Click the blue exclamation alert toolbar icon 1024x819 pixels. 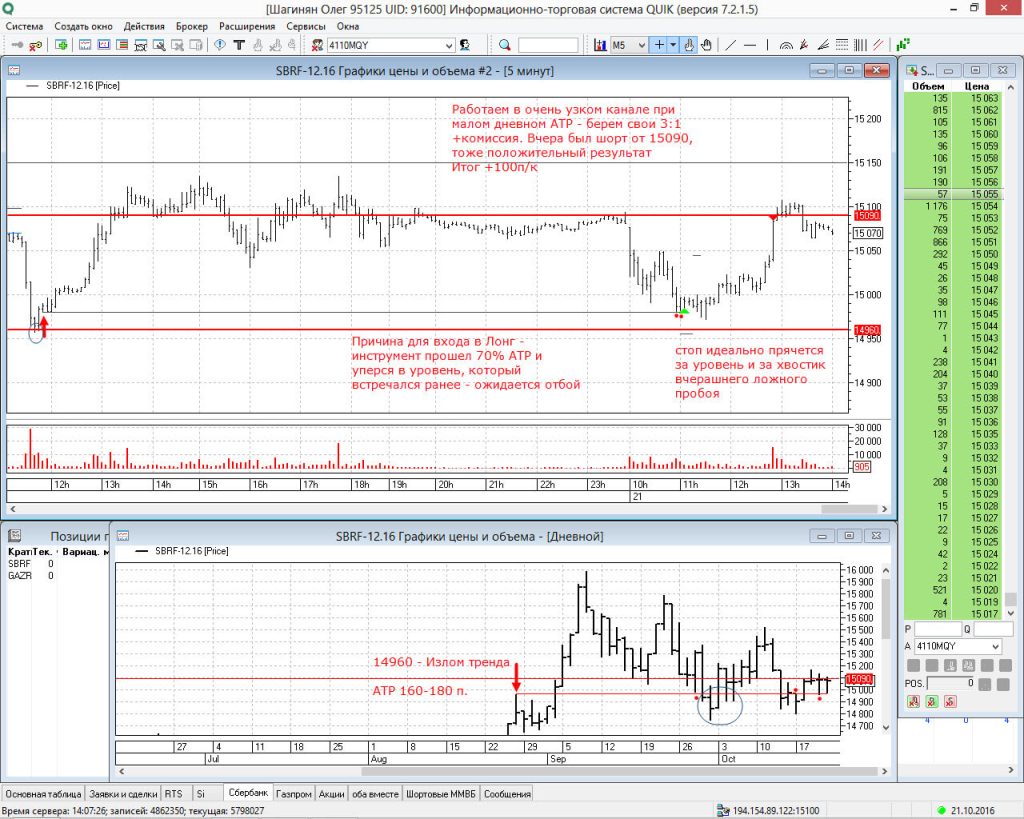click(x=220, y=45)
